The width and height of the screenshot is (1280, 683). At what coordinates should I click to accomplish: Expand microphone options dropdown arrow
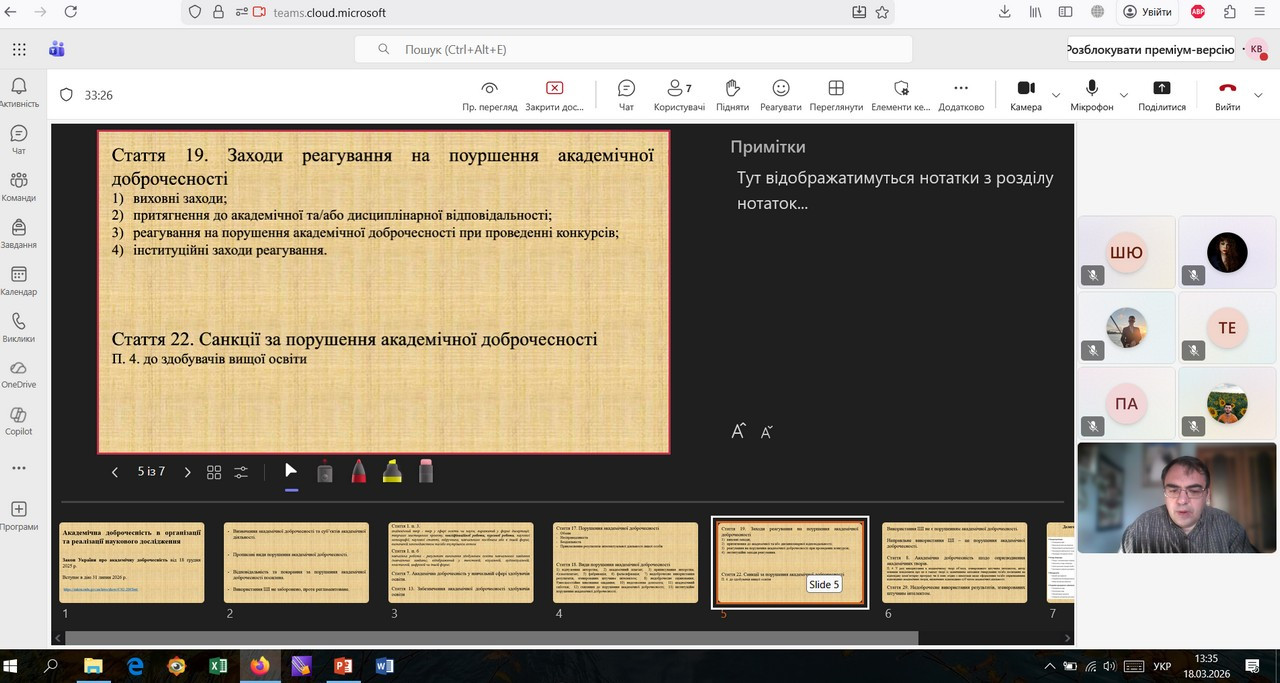(x=1123, y=95)
